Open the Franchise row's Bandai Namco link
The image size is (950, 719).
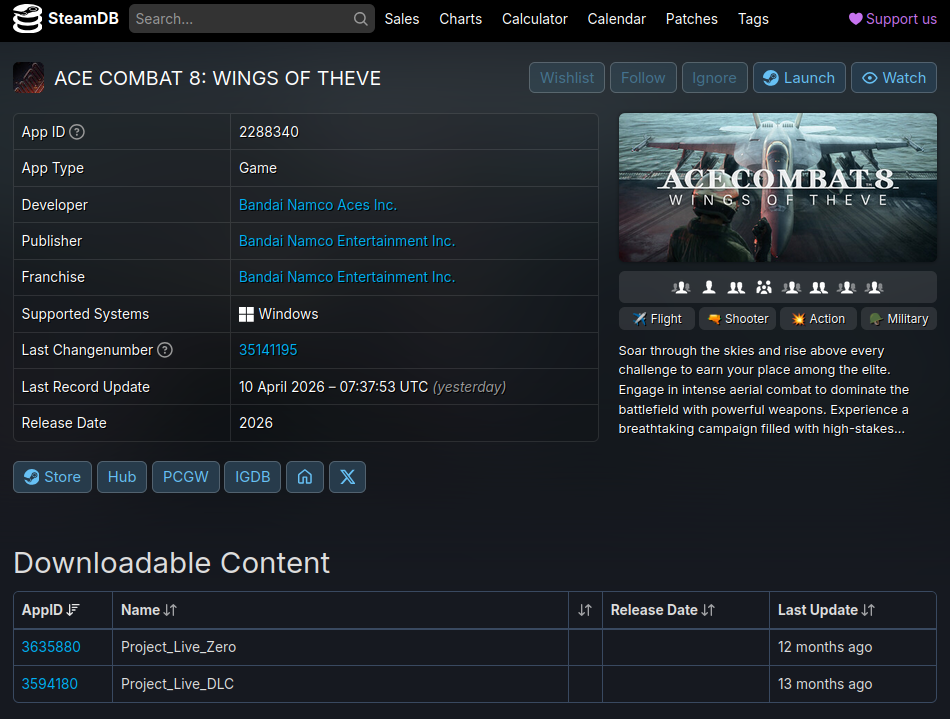coord(347,277)
